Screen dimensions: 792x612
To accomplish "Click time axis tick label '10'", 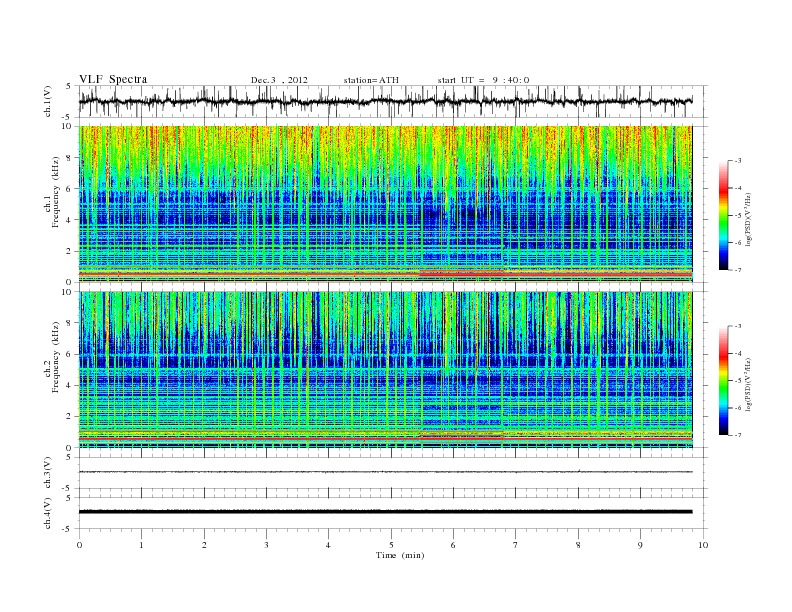I will [x=703, y=545].
